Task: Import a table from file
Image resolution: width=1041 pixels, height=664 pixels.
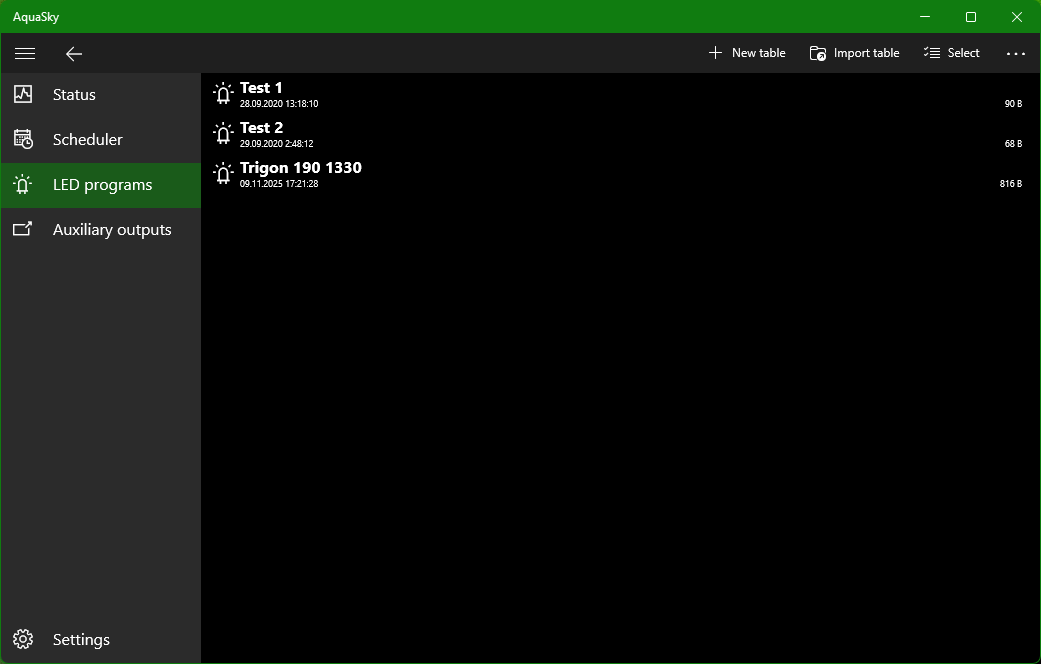Action: coord(854,53)
